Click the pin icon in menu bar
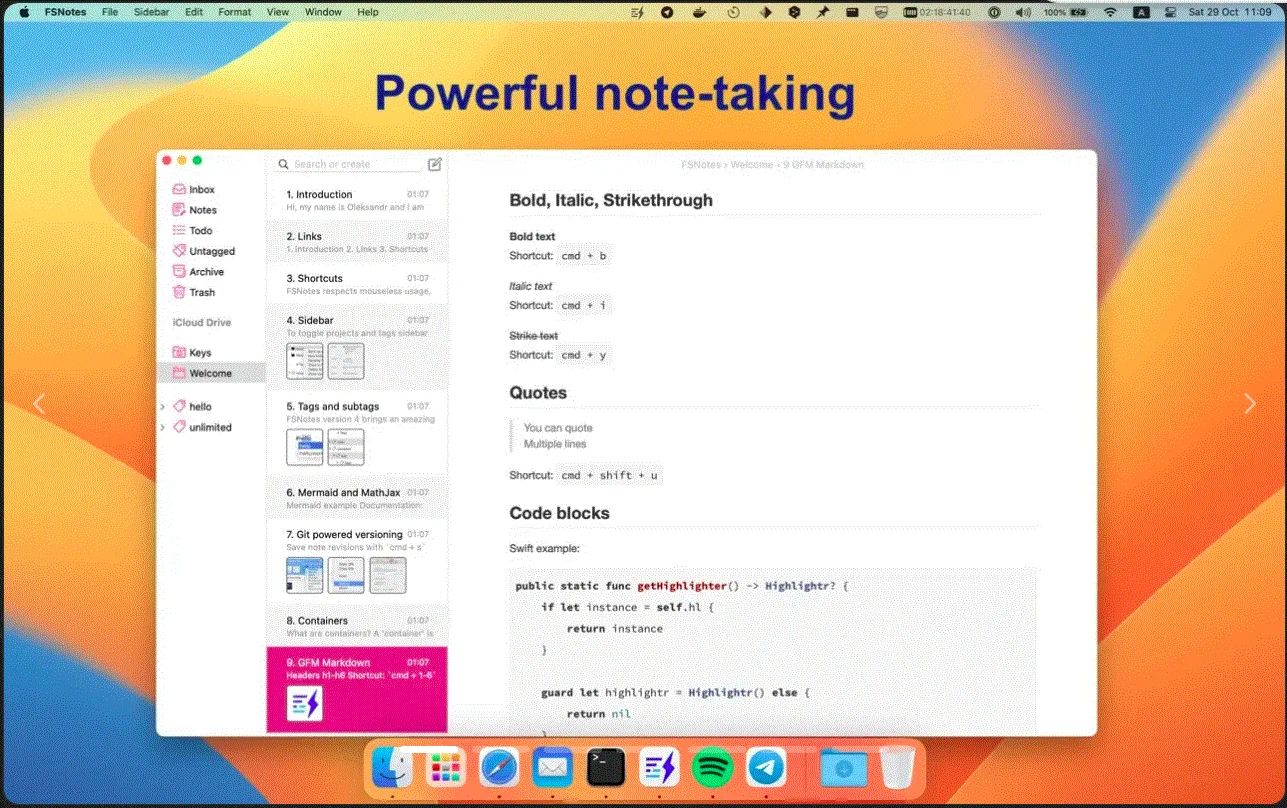 click(x=823, y=12)
